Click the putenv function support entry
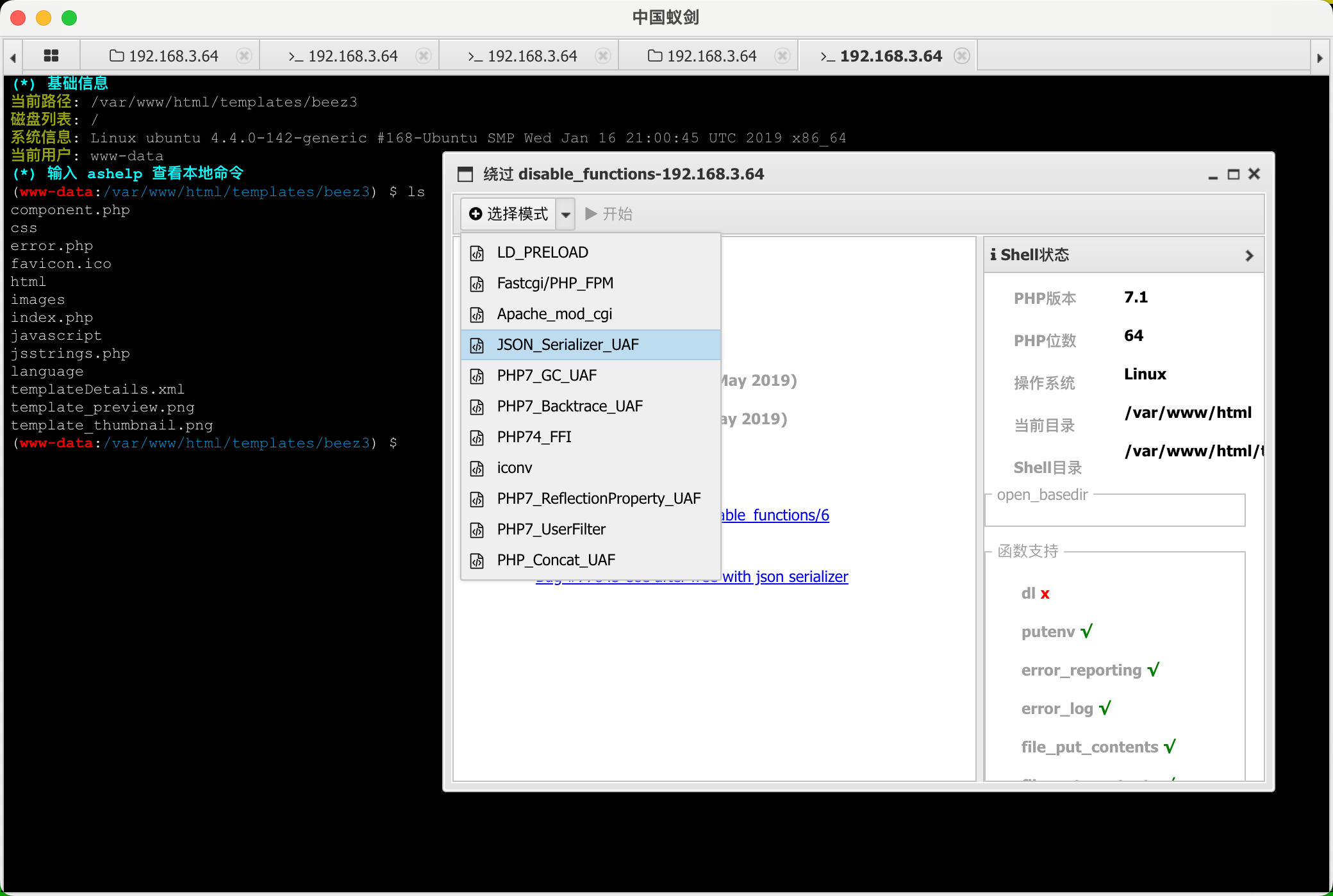The width and height of the screenshot is (1333, 896). pyautogui.click(x=1057, y=632)
